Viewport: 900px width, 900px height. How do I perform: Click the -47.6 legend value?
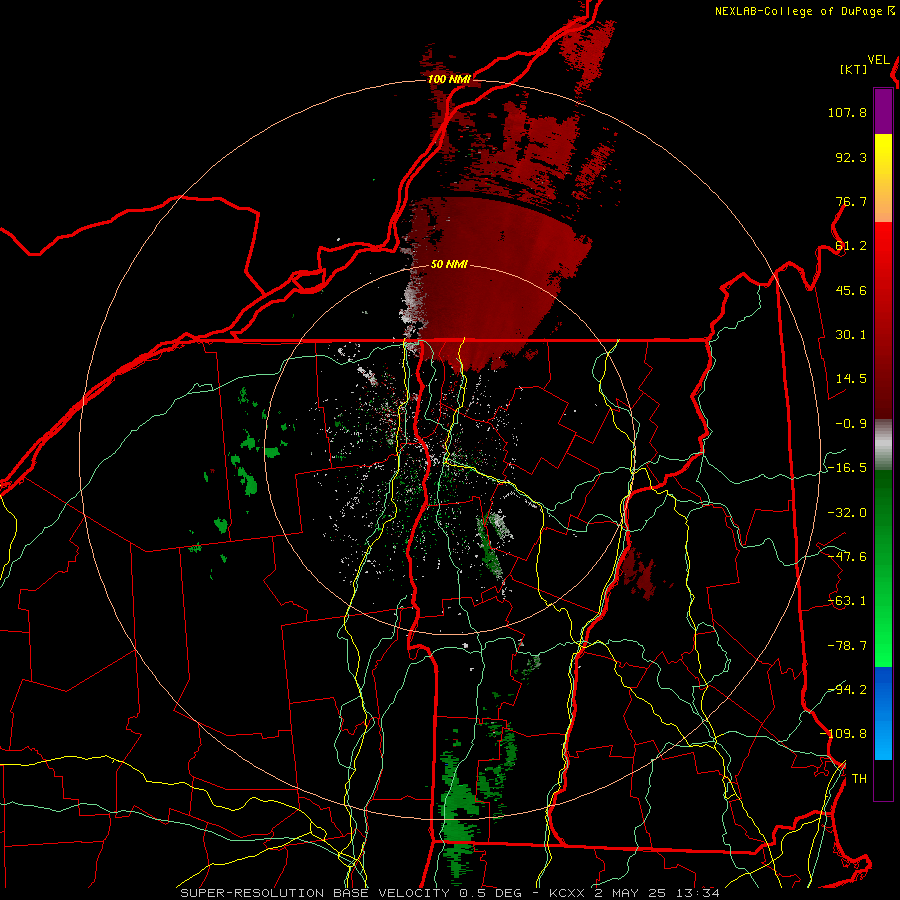(847, 557)
